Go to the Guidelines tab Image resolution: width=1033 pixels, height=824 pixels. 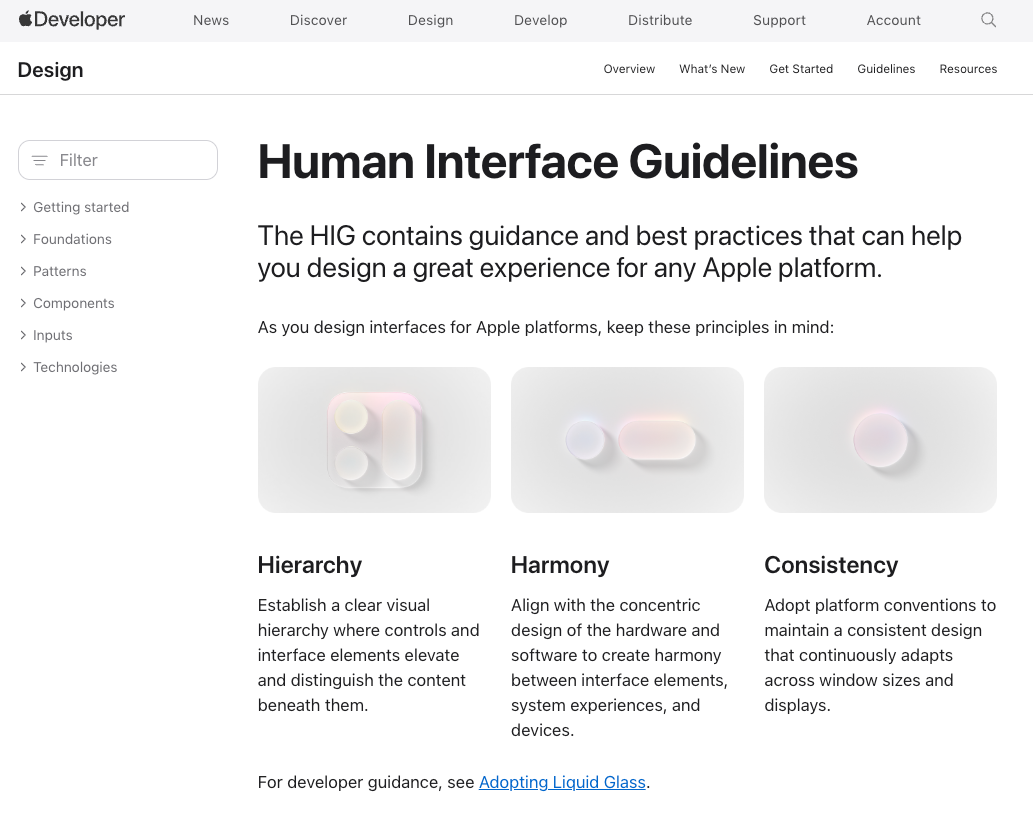pos(886,69)
